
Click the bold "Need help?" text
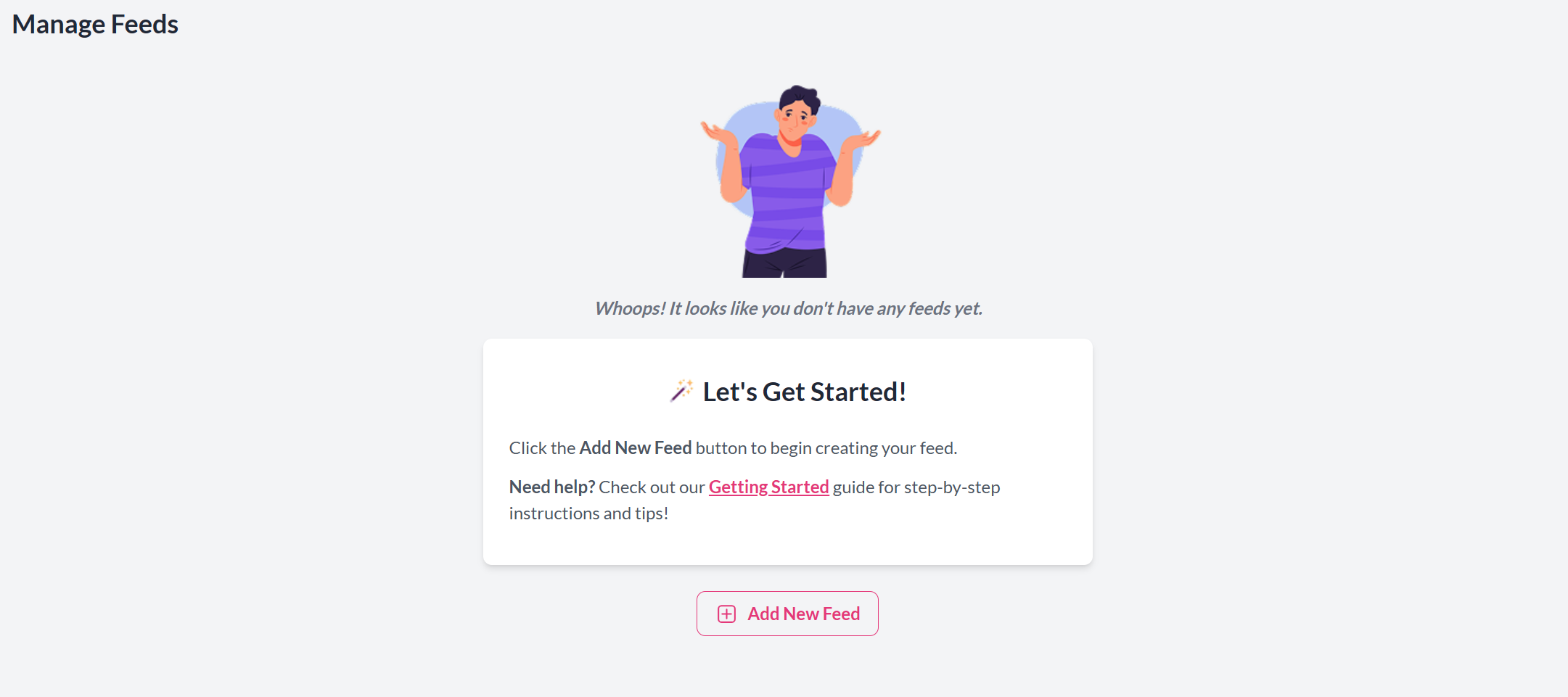[551, 487]
